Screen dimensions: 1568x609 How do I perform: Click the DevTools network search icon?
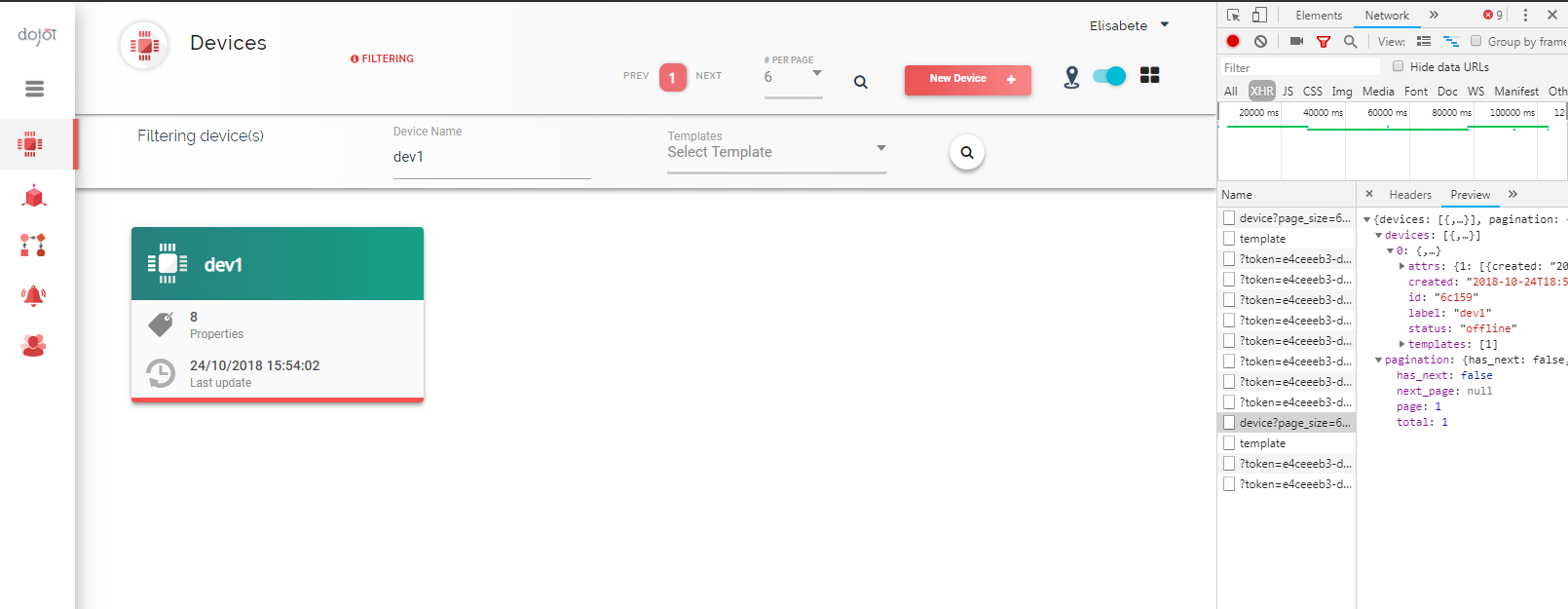click(1350, 41)
